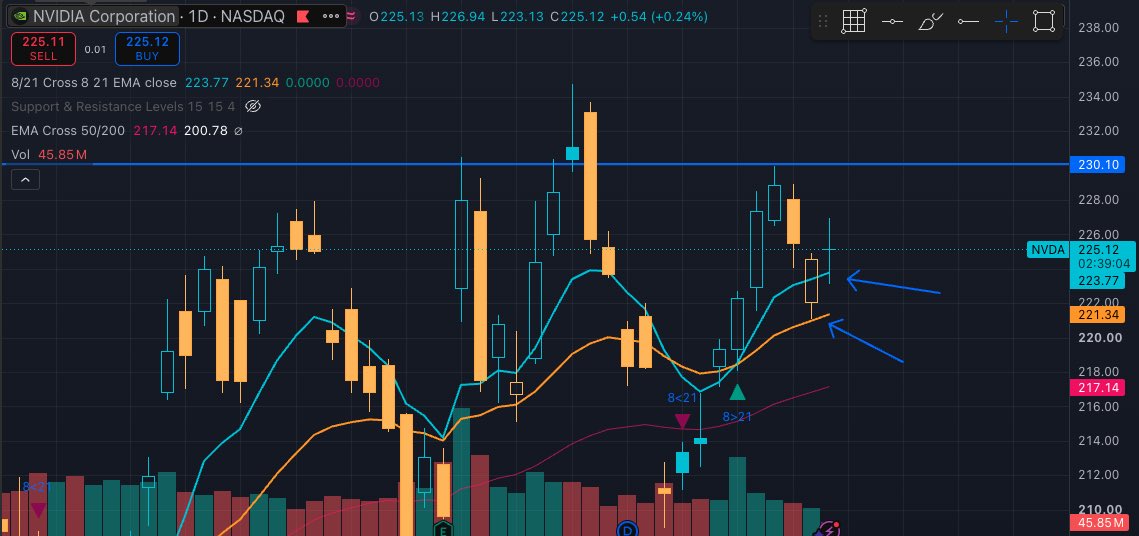Click the red flag icon in title bar

tap(302, 16)
